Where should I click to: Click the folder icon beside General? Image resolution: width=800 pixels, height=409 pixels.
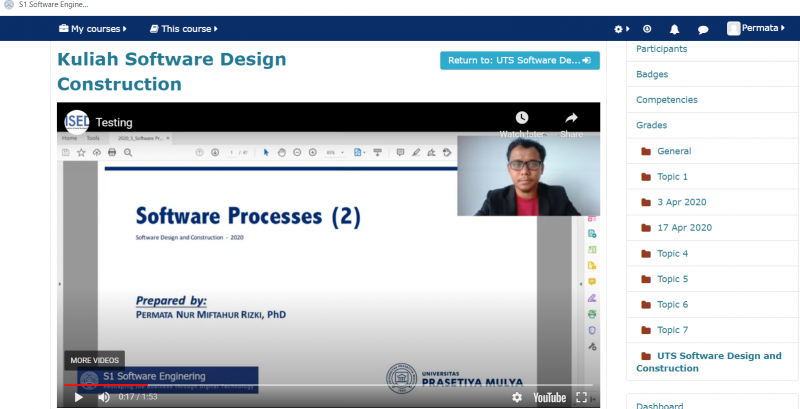[646, 151]
